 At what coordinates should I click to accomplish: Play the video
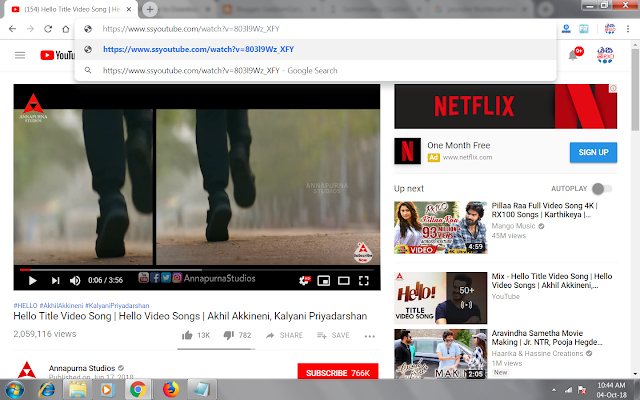33,280
